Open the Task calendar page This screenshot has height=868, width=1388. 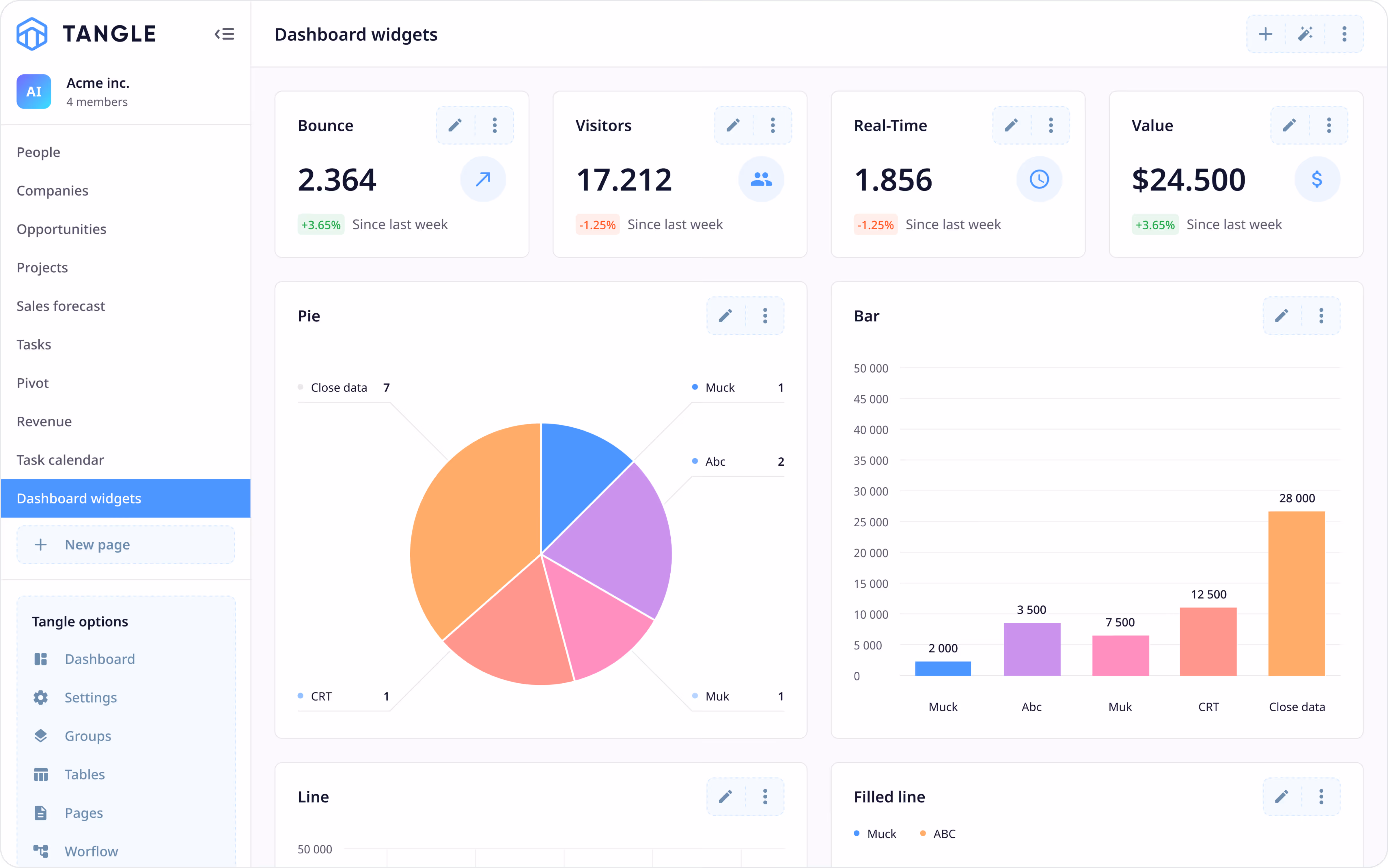click(60, 460)
